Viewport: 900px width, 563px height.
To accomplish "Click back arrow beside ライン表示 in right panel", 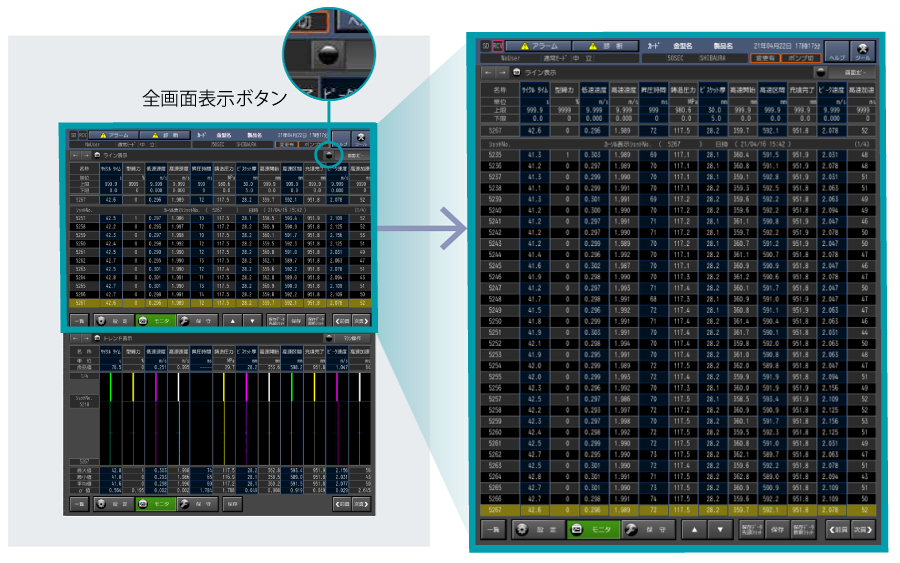I will tap(487, 73).
